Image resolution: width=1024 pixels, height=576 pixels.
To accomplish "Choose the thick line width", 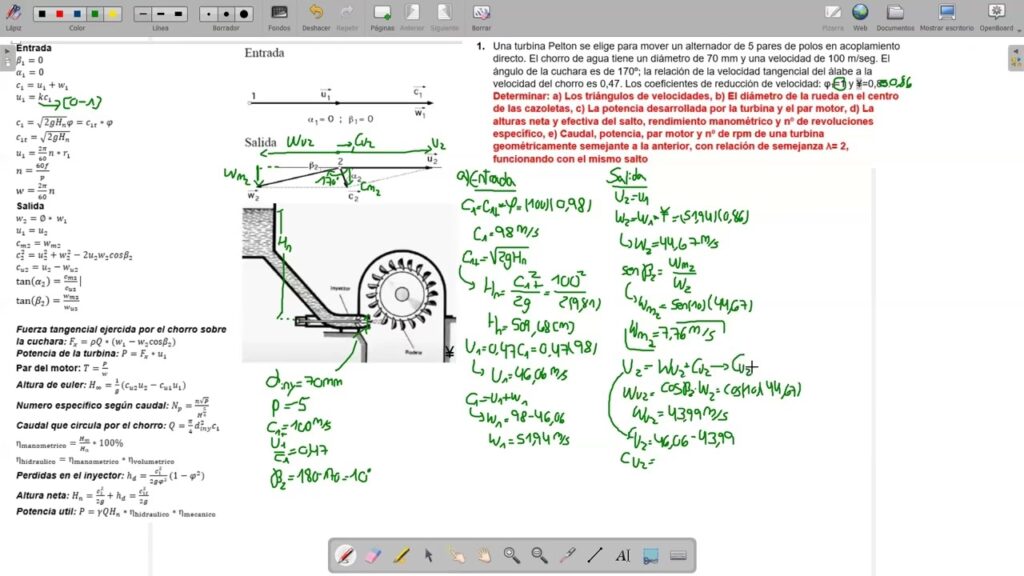I will [177, 14].
